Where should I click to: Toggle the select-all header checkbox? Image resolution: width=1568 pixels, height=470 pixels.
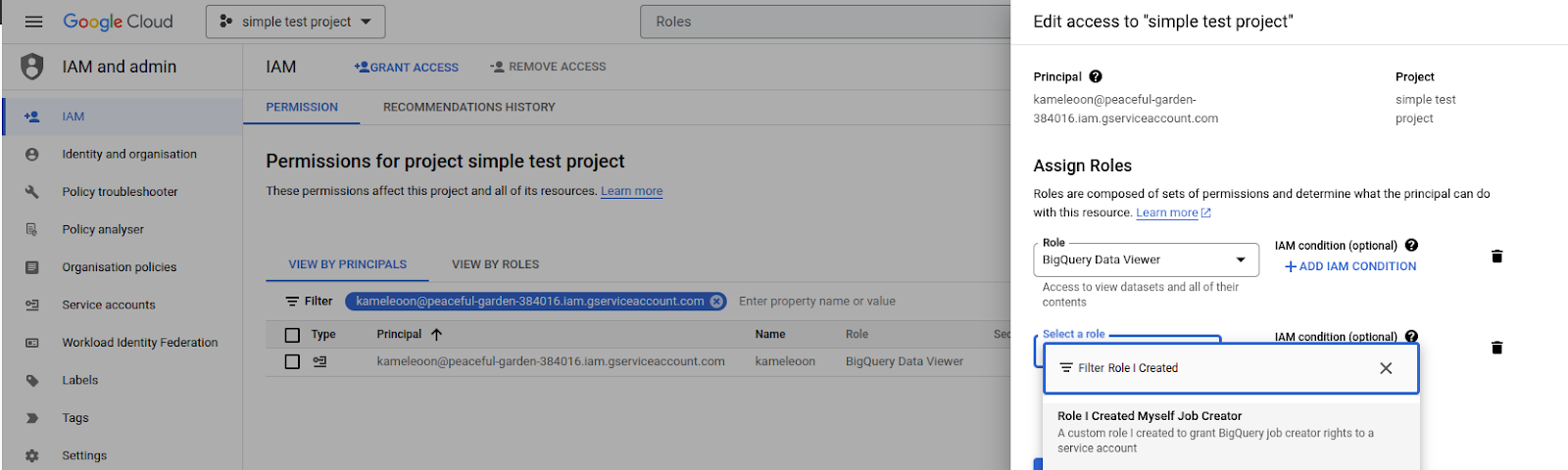tap(292, 335)
